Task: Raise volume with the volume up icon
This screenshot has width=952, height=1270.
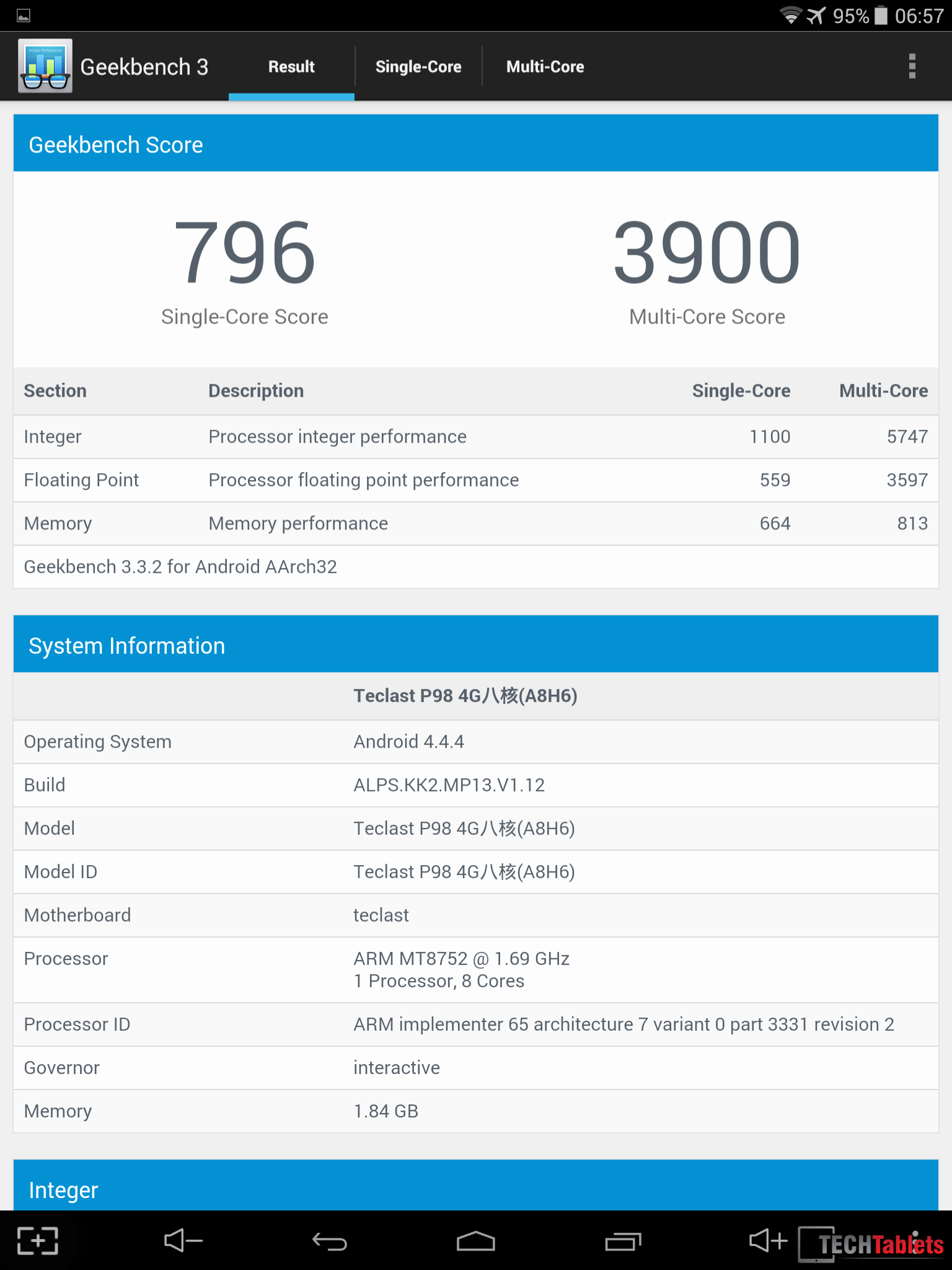Action: (x=769, y=1240)
